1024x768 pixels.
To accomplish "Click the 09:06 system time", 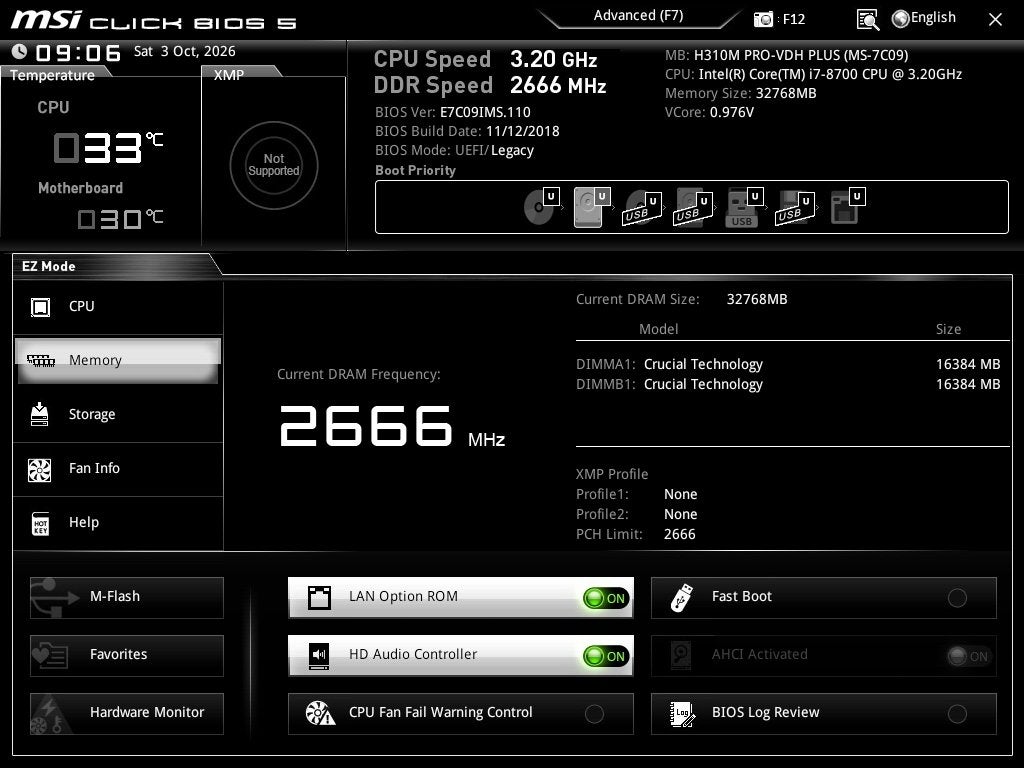I will click(78, 52).
